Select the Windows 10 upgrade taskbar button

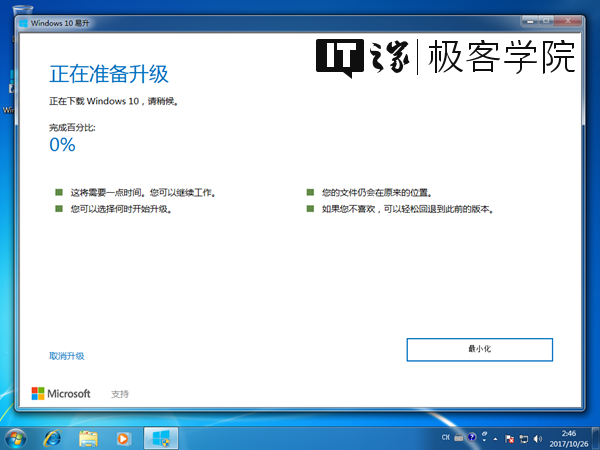tap(161, 439)
